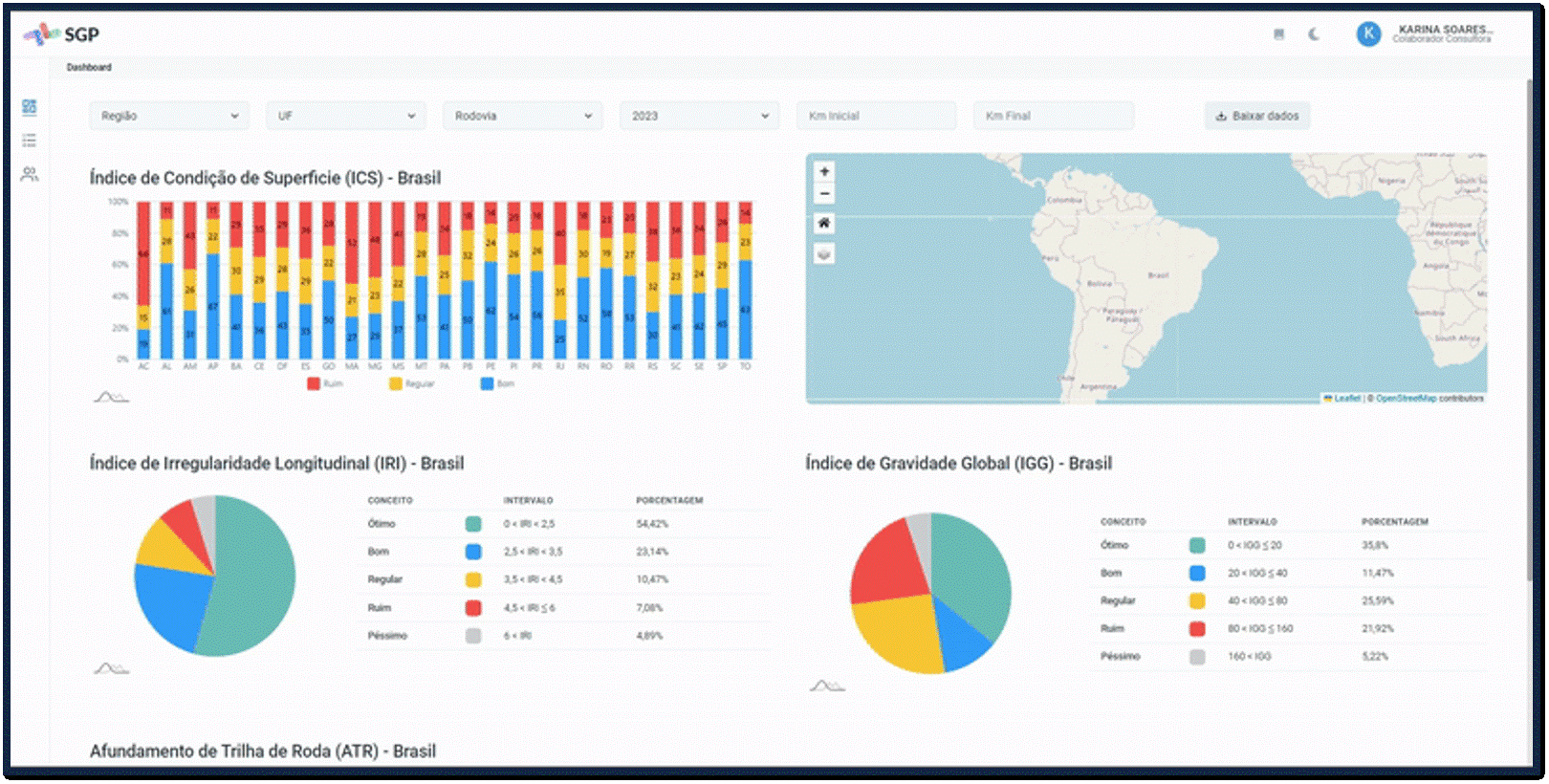Click the Km Inicial input field

point(876,116)
